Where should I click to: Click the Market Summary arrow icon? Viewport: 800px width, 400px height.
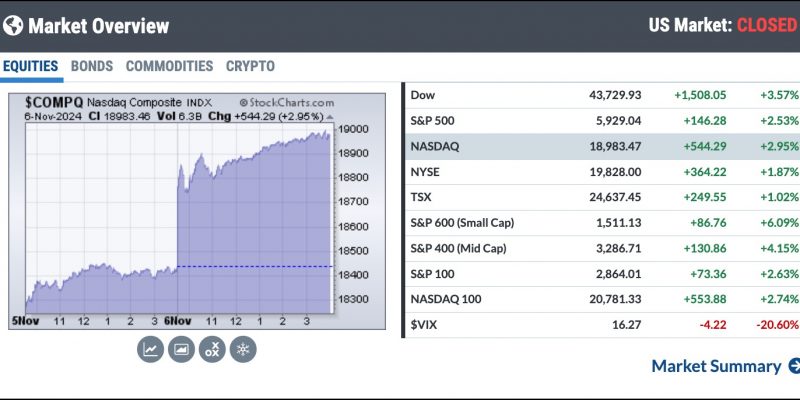coord(794,366)
